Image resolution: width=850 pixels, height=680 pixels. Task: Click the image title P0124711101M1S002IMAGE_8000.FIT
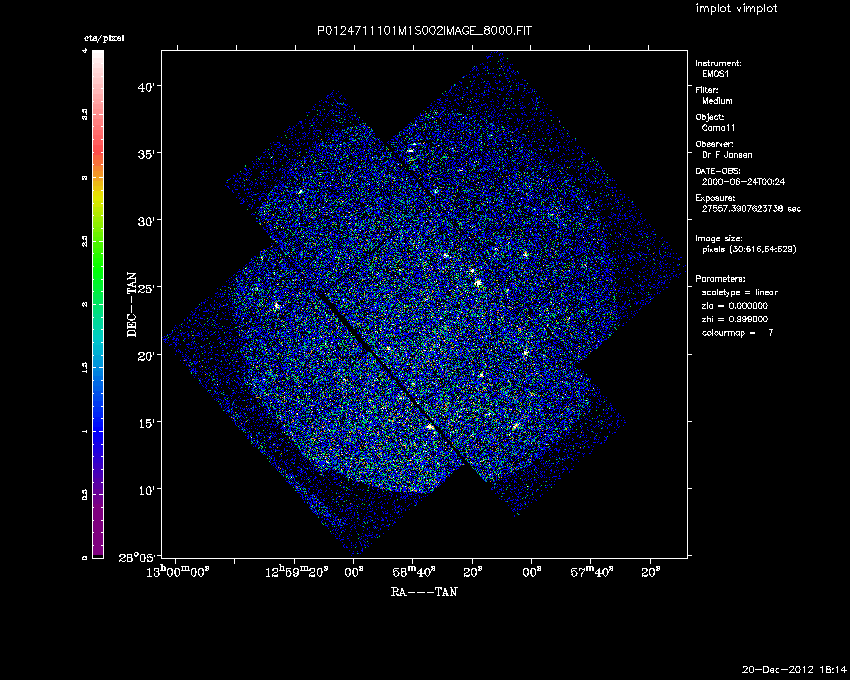click(425, 31)
